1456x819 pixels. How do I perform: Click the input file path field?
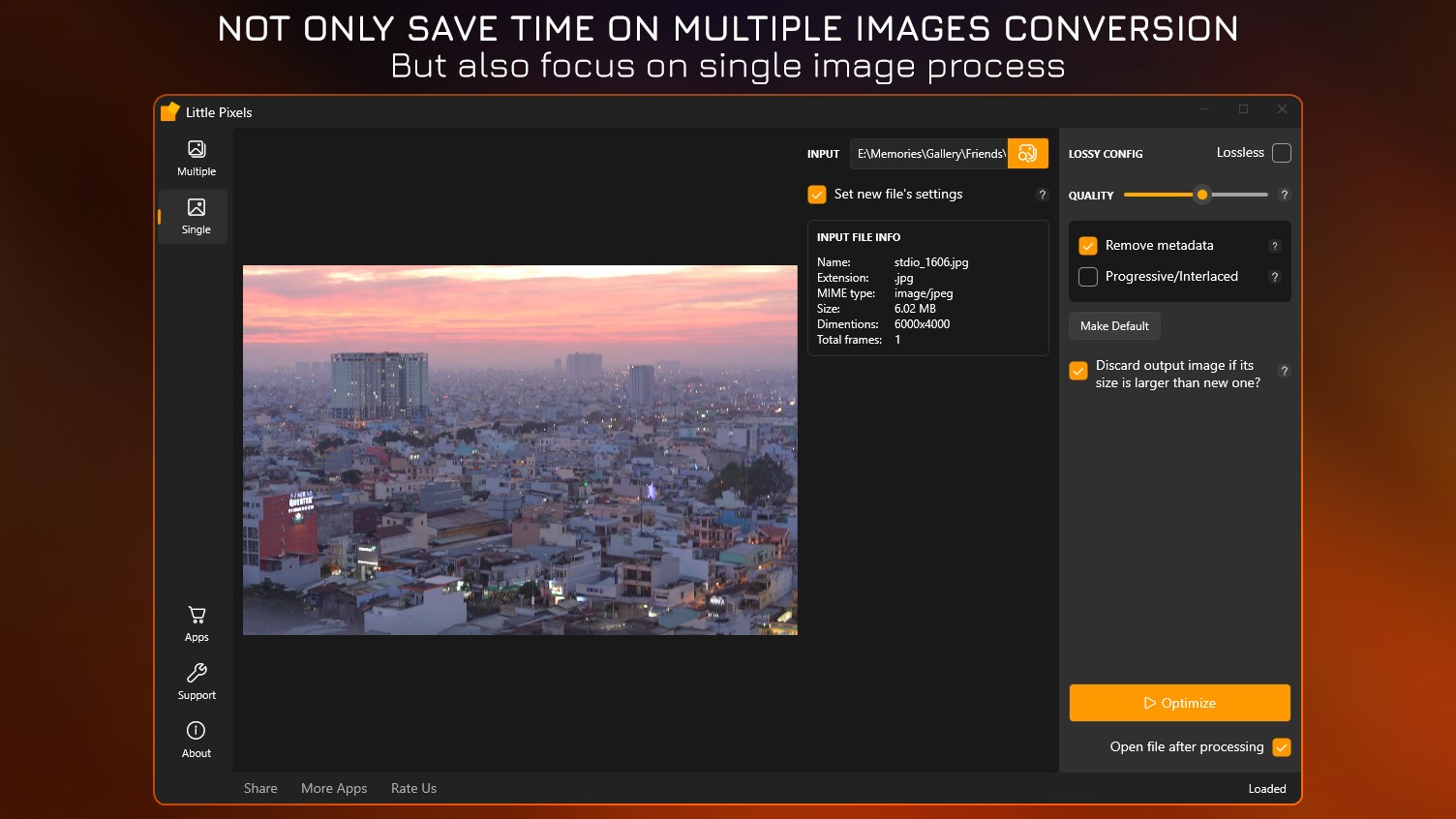pos(929,154)
